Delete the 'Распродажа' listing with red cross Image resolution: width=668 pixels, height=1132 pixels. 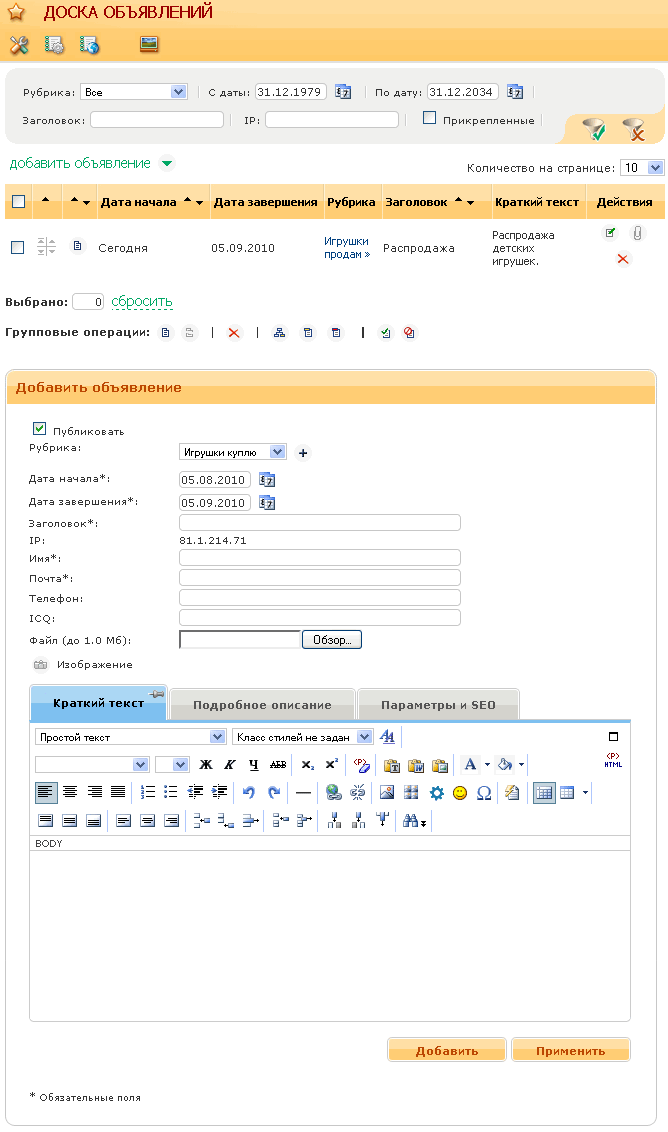623,259
